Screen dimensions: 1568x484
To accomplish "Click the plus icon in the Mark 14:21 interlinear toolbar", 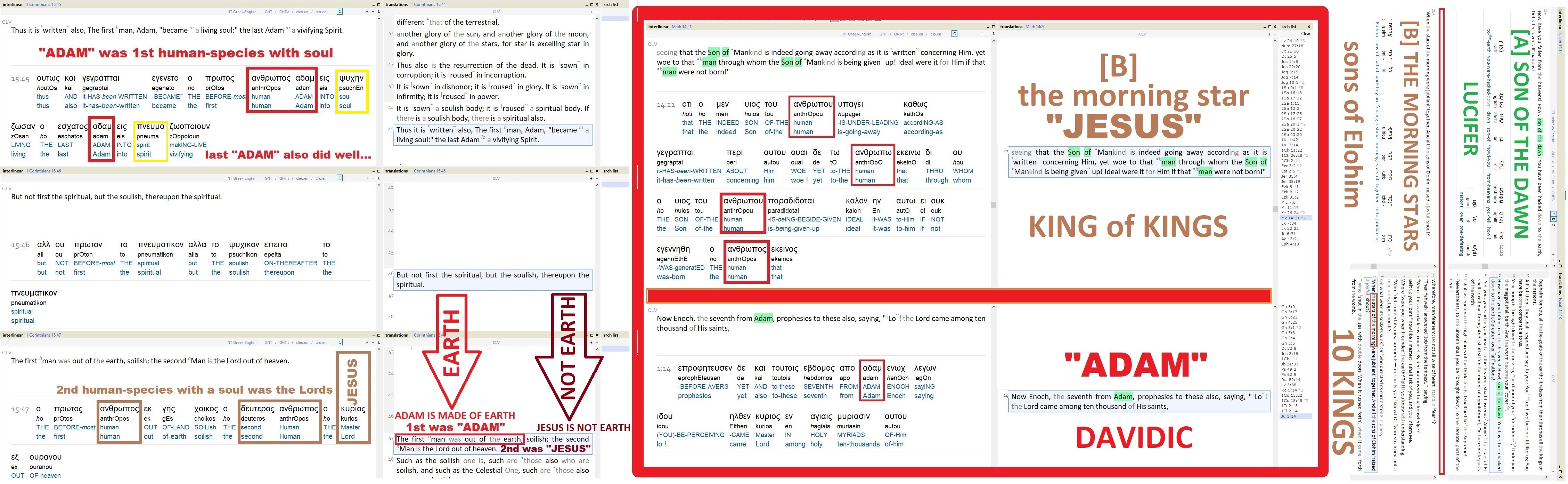I will pos(982,34).
